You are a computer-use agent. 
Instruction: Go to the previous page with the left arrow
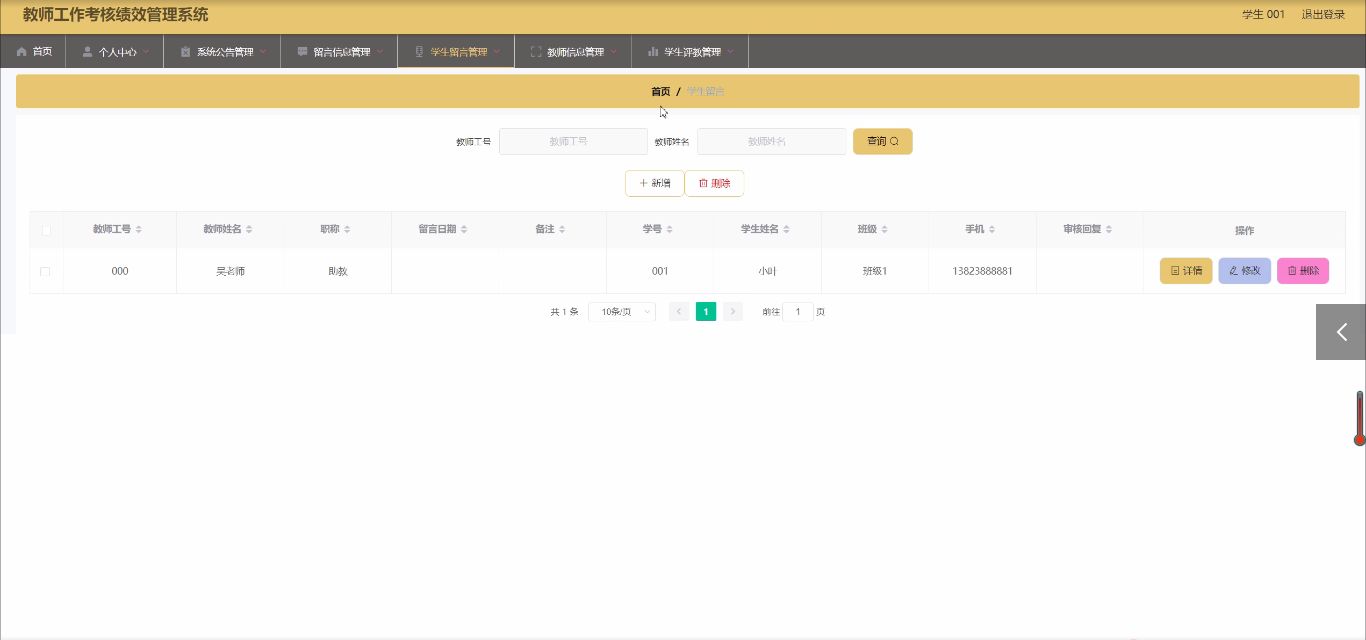pyautogui.click(x=679, y=312)
